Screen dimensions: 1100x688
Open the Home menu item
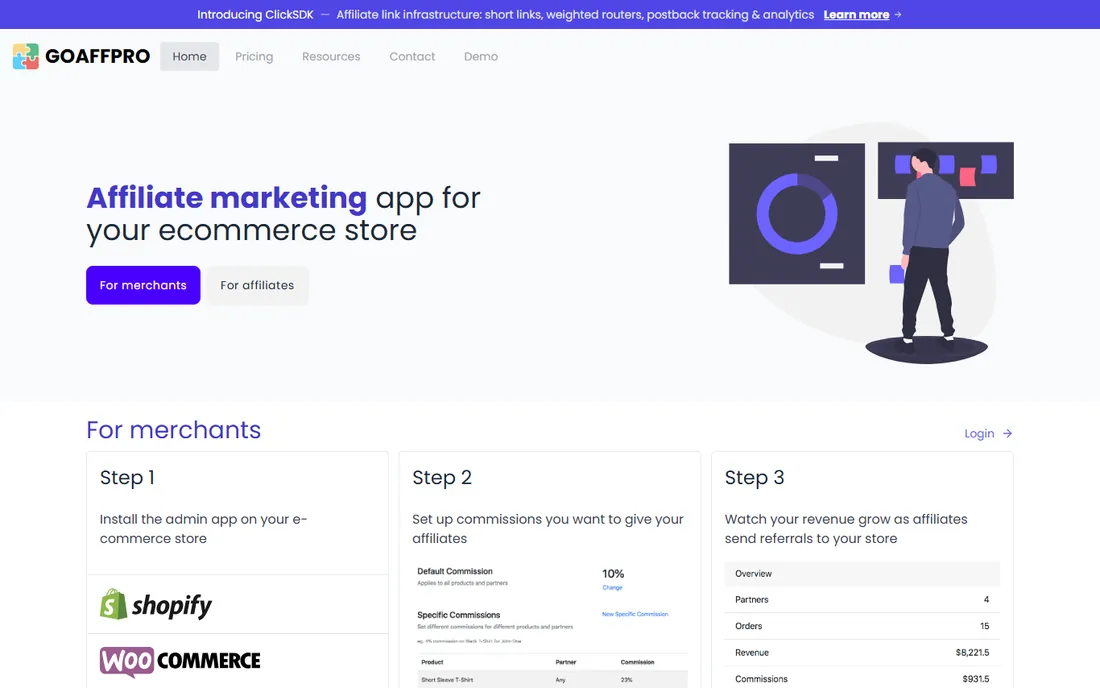[189, 56]
